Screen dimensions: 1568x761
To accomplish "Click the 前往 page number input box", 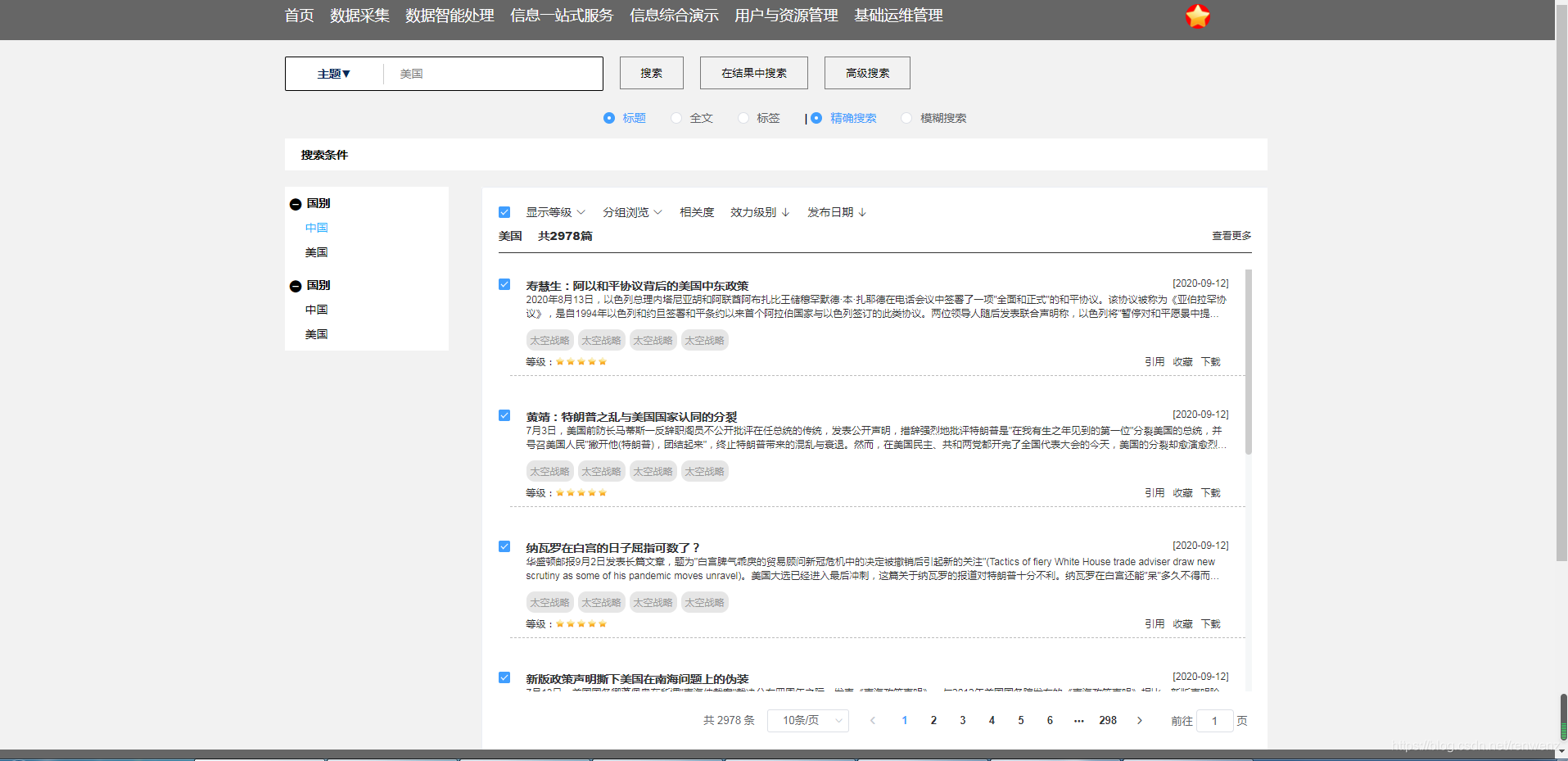I will 1215,721.
